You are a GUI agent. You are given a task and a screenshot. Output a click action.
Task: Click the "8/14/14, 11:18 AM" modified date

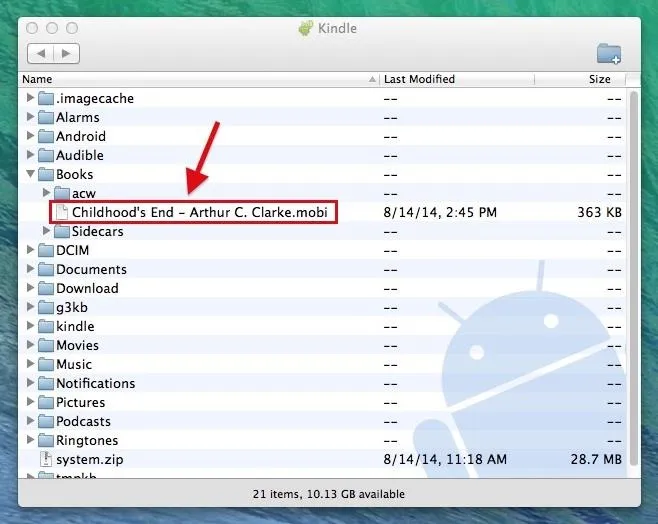pos(445,459)
